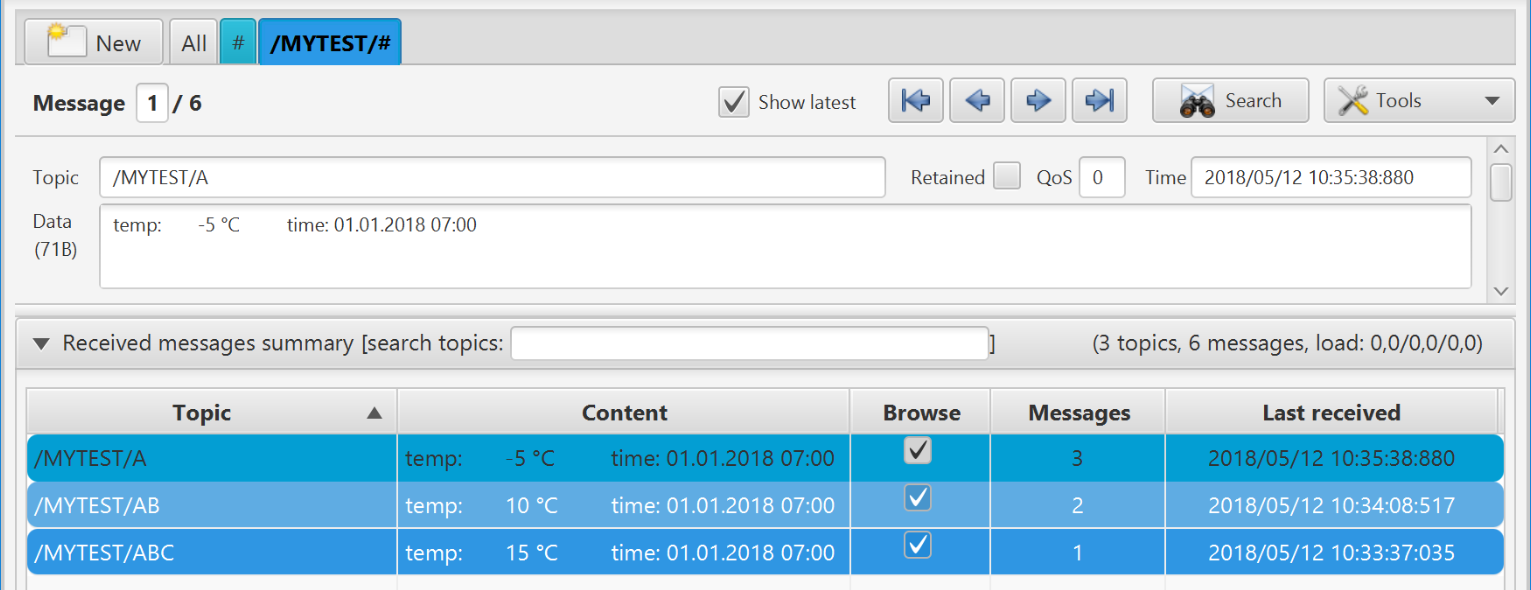
Task: Advance to the next message arrow
Action: [x=1038, y=100]
